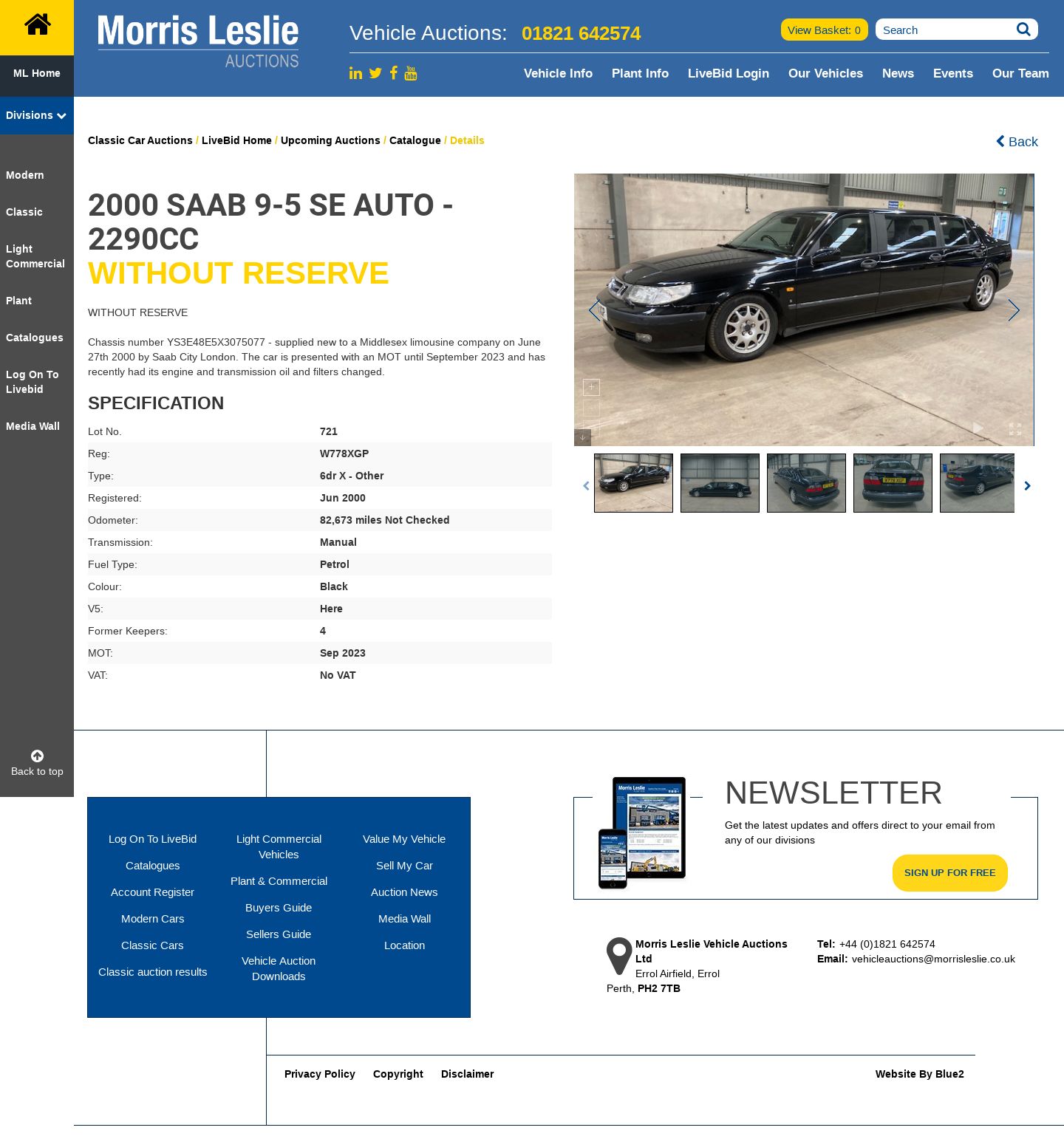Open Media Wall in the sidebar

pyautogui.click(x=33, y=426)
